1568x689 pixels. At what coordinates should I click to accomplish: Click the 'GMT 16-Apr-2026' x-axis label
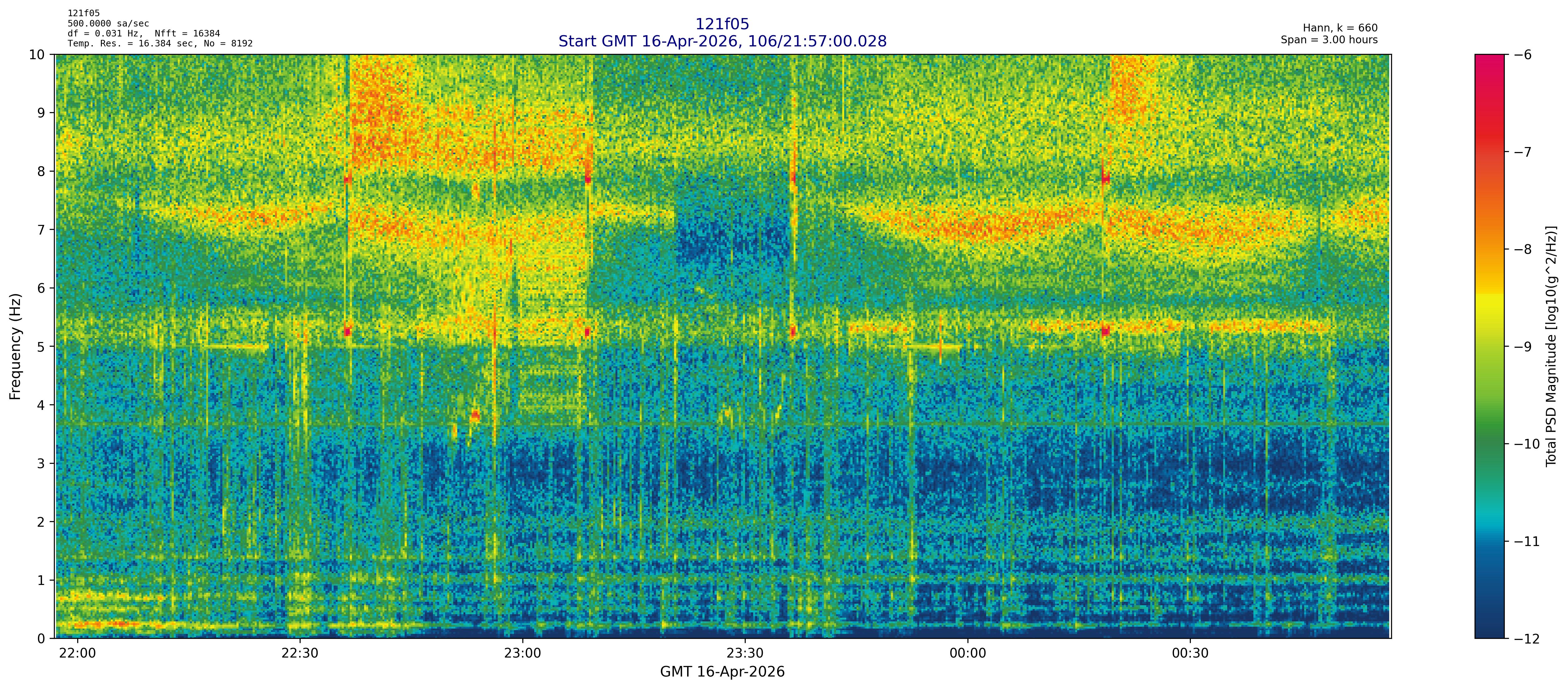[x=722, y=672]
